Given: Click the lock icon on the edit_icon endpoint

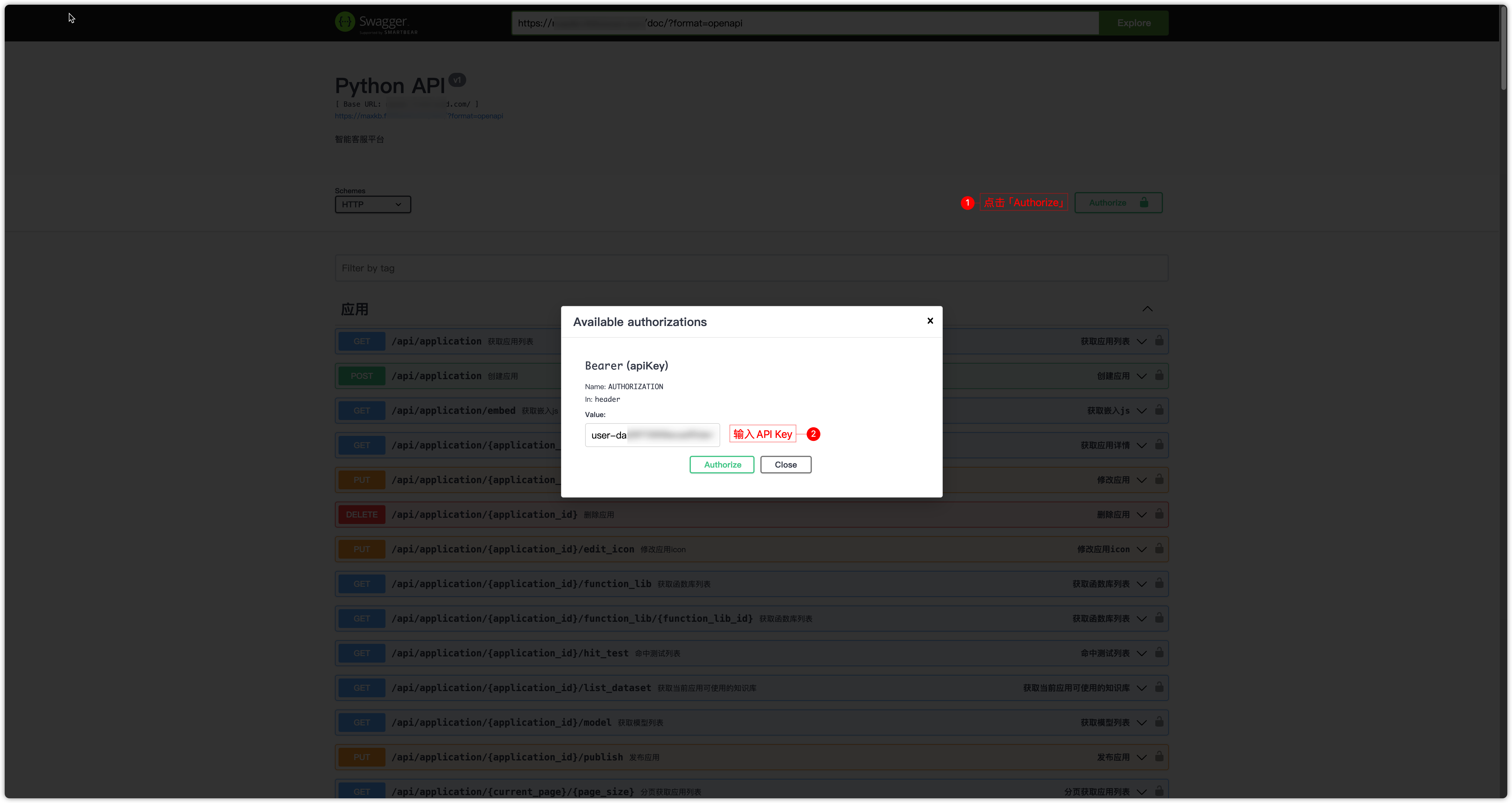Looking at the screenshot, I should click(x=1159, y=548).
